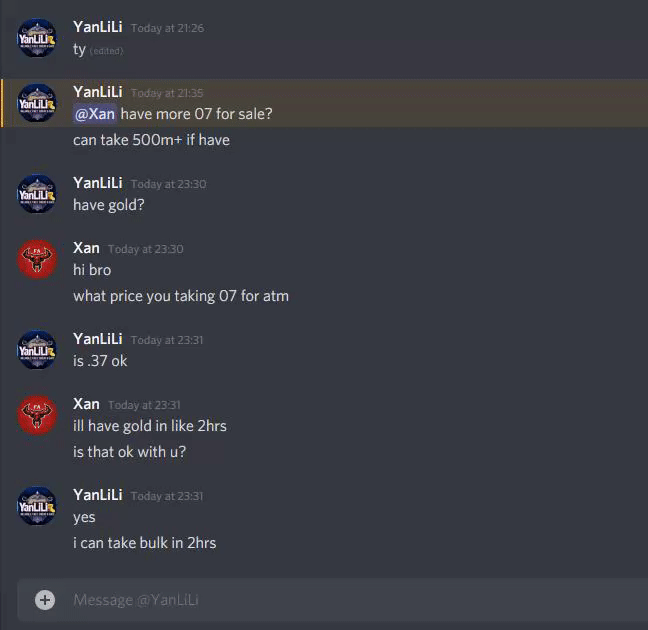Click YanLiLi username above 'have gold?'
648x630 pixels.
[x=98, y=183]
